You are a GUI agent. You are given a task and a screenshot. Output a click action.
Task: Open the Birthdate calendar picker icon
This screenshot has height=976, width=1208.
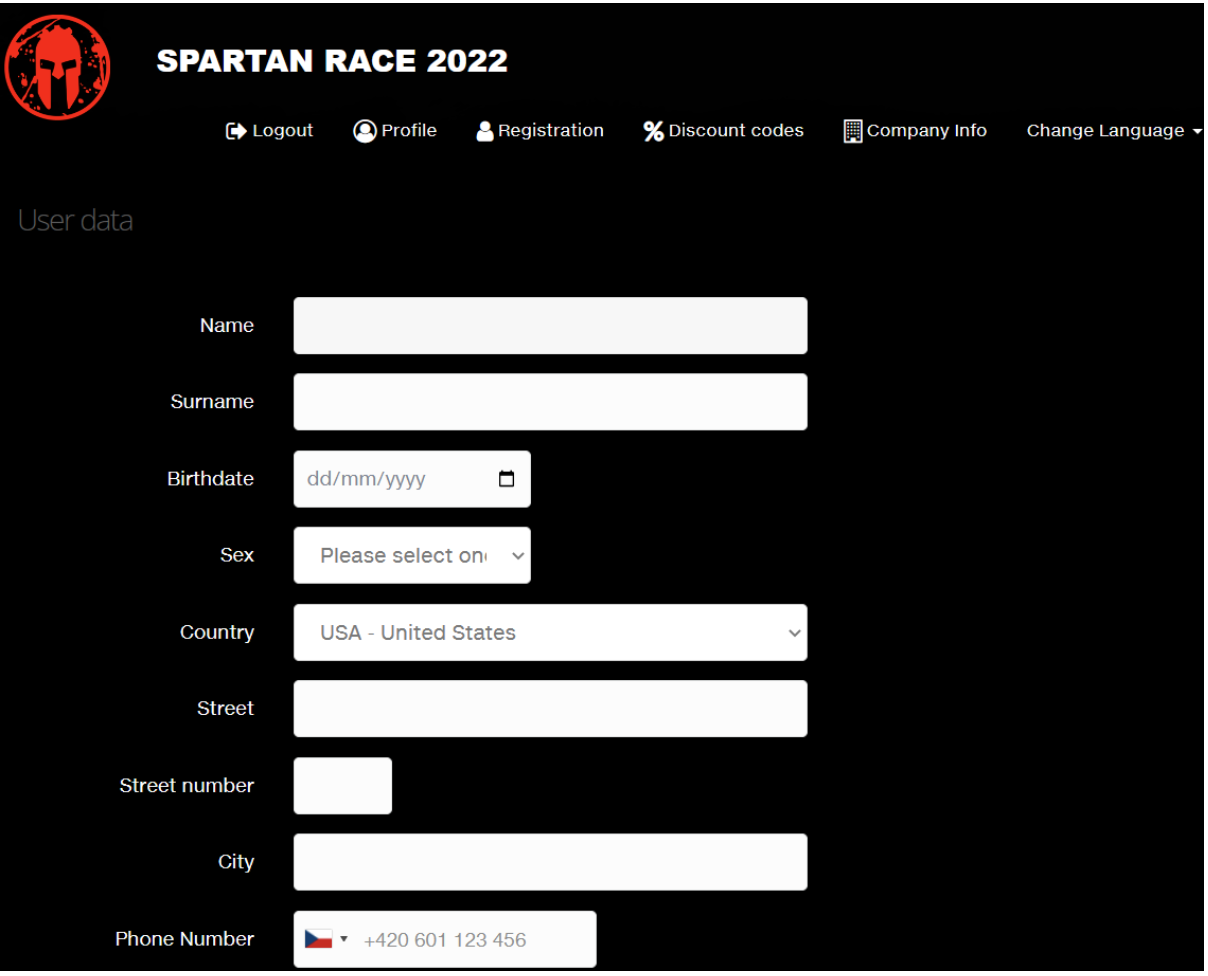[x=507, y=479]
